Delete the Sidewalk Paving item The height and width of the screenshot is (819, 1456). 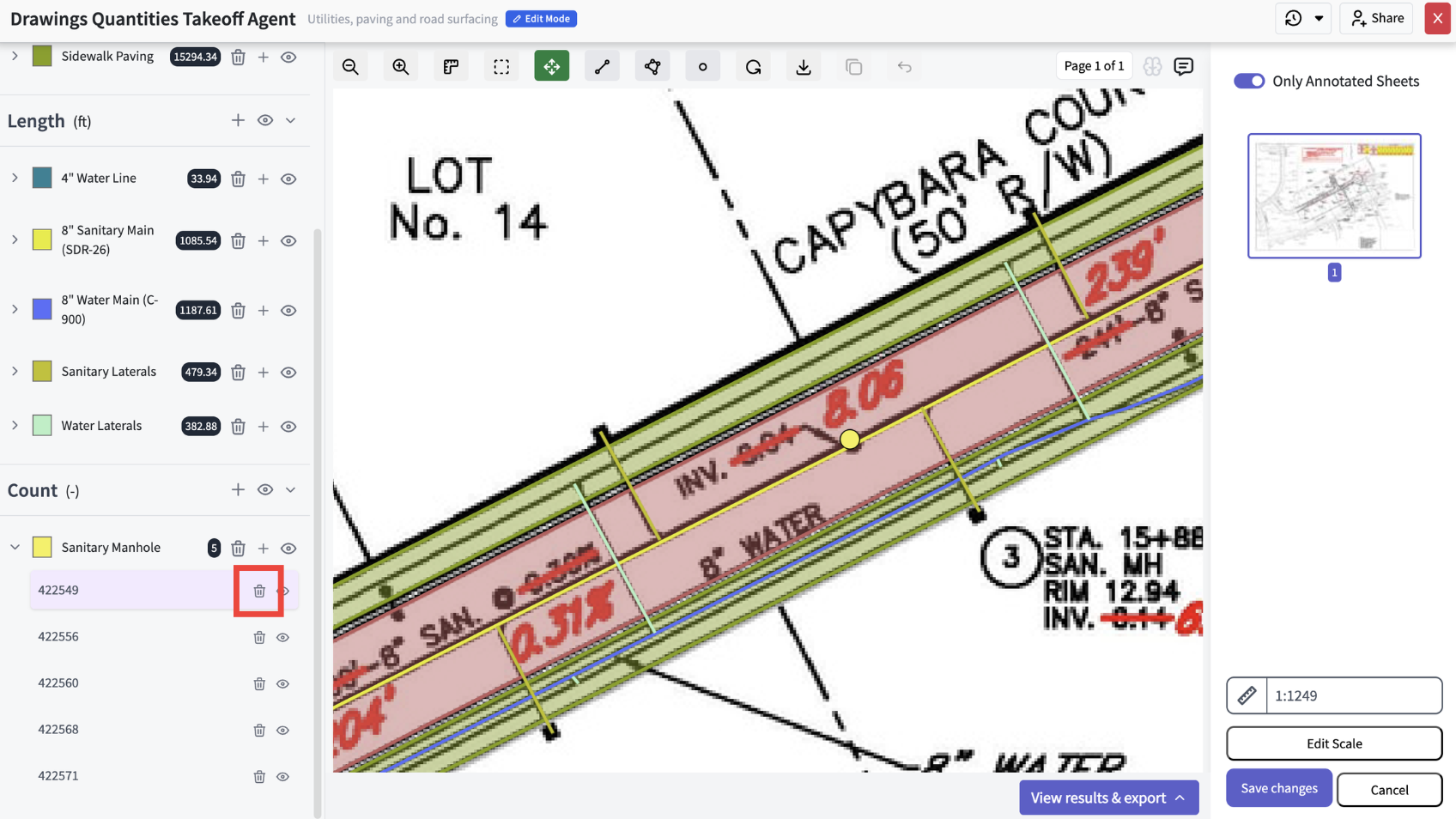[x=238, y=57]
